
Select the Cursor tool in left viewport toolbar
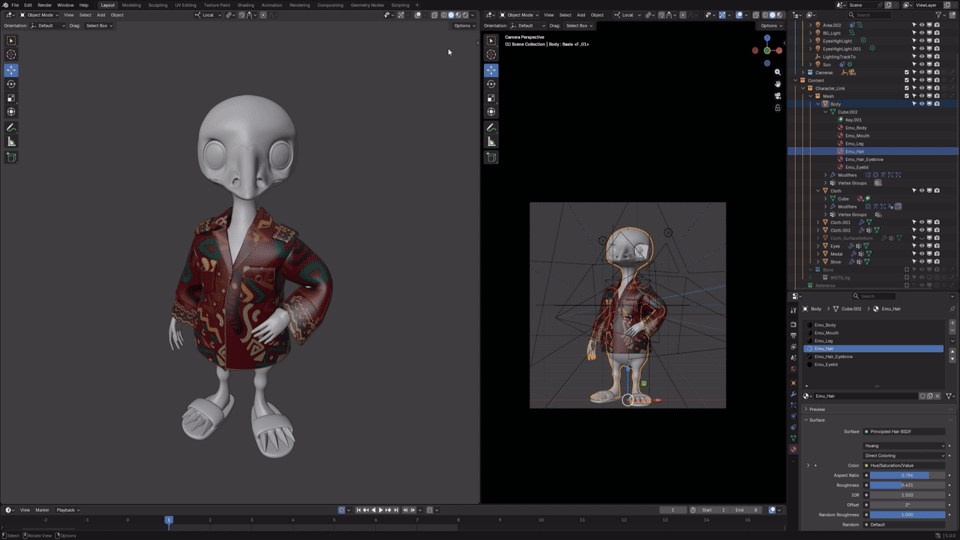(x=11, y=54)
